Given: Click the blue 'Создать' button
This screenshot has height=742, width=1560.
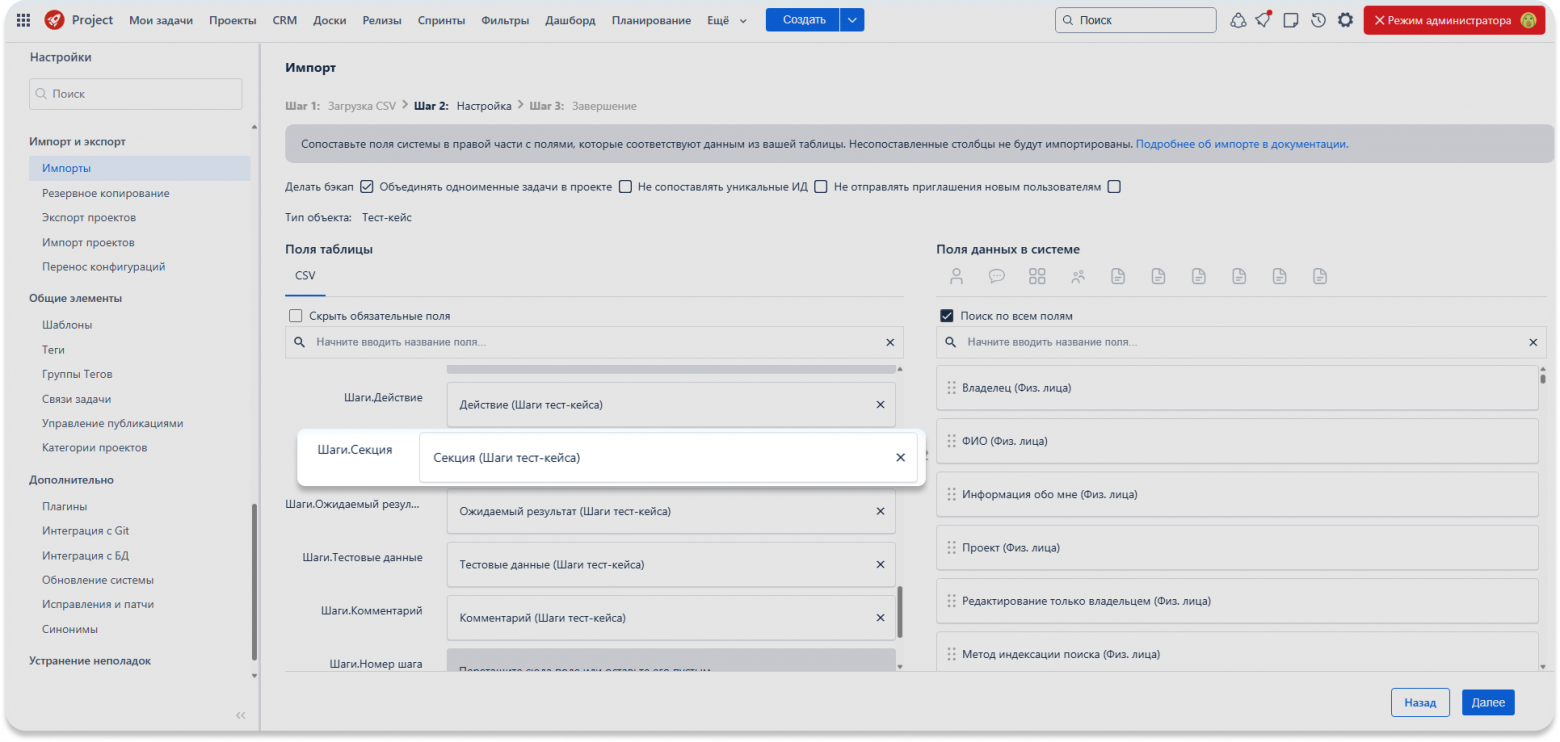Looking at the screenshot, I should pos(803,20).
